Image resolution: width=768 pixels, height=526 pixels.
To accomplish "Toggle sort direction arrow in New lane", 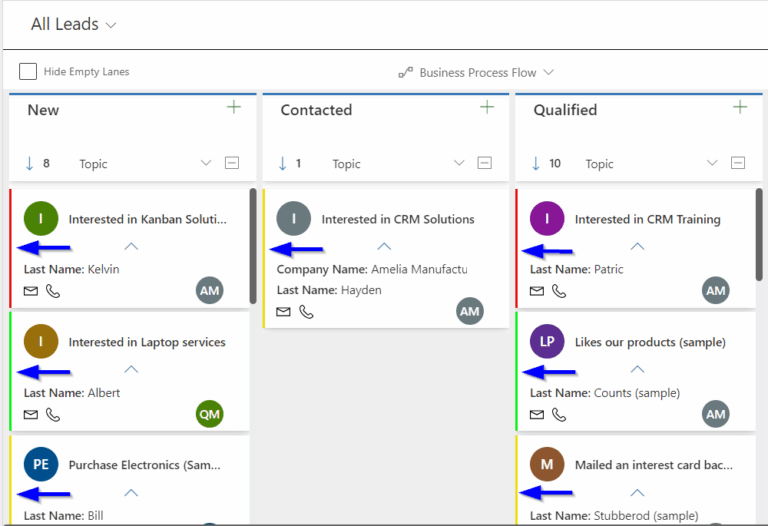I will tap(29, 163).
